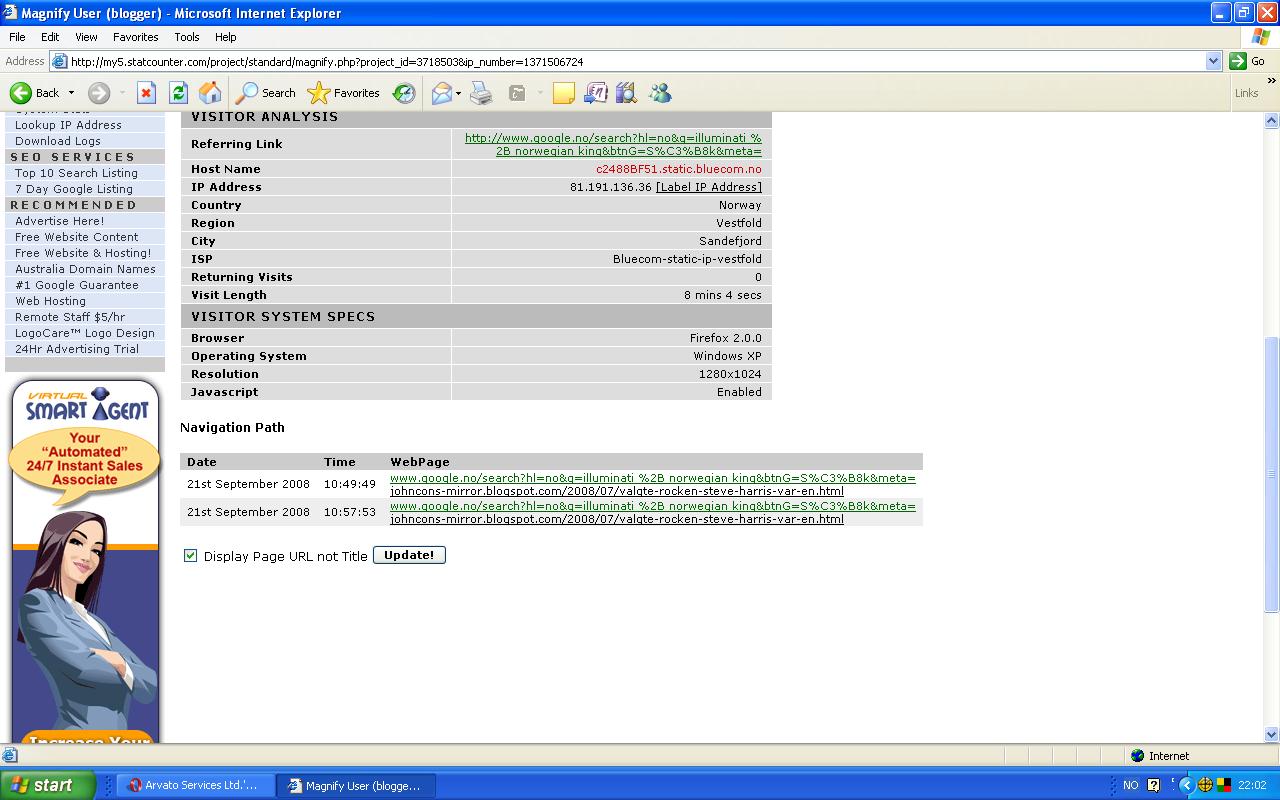Open the Mail button dropdown arrow

tap(459, 93)
